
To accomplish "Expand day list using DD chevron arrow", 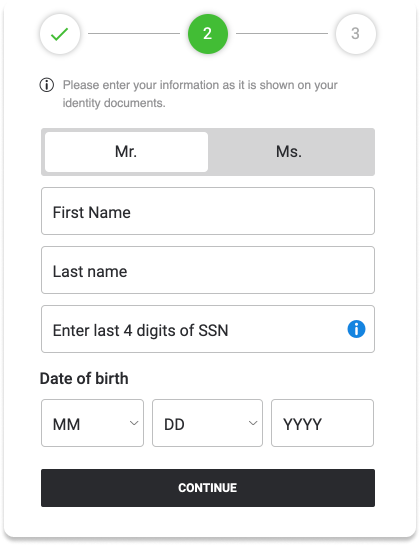I will pos(253,423).
